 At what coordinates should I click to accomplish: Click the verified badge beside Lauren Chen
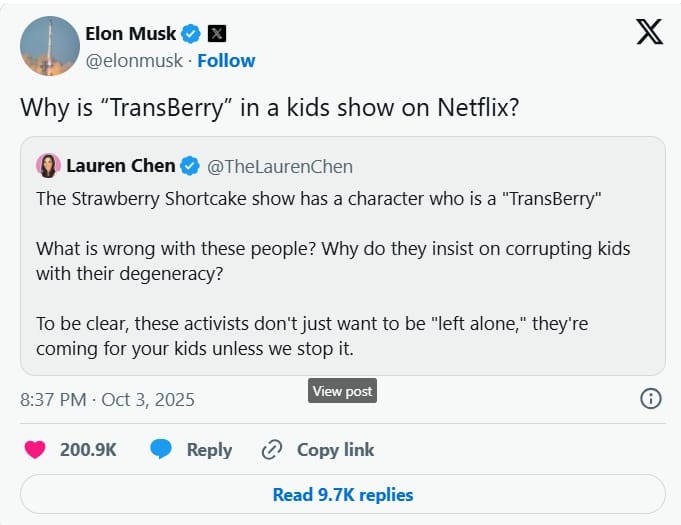click(x=190, y=166)
